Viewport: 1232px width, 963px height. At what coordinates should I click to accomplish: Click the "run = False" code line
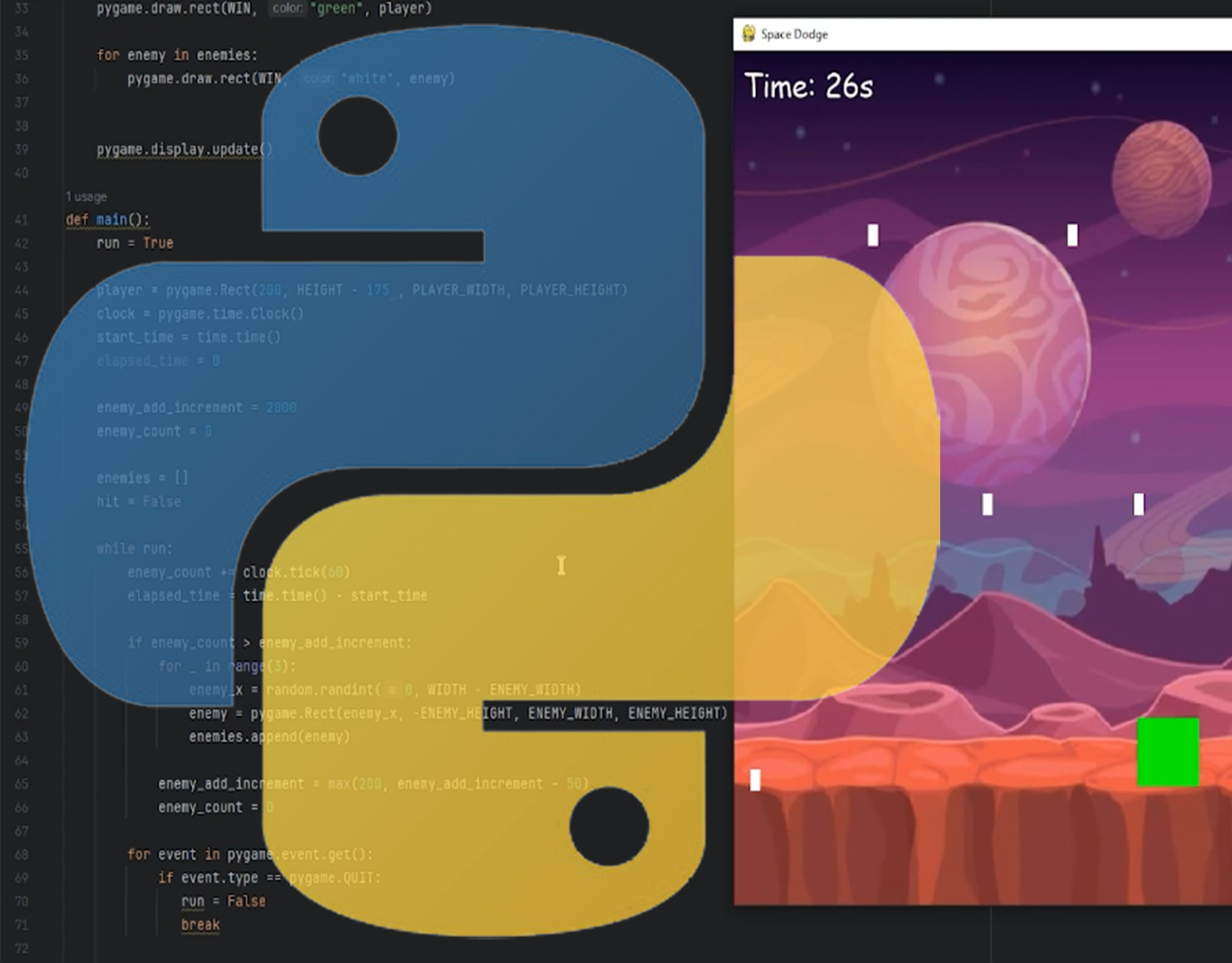[x=223, y=901]
